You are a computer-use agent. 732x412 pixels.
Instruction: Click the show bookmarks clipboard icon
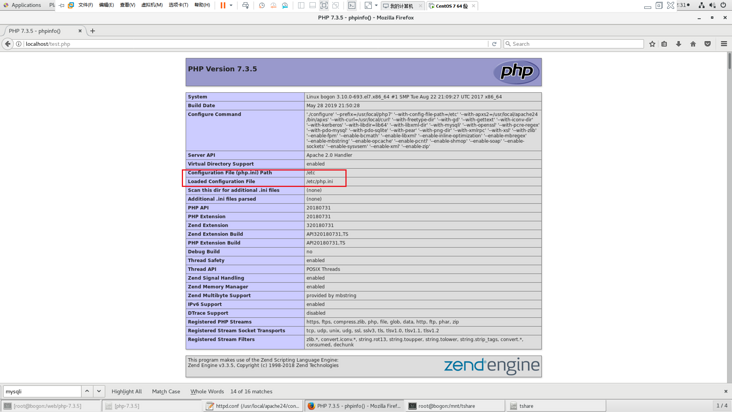click(664, 44)
